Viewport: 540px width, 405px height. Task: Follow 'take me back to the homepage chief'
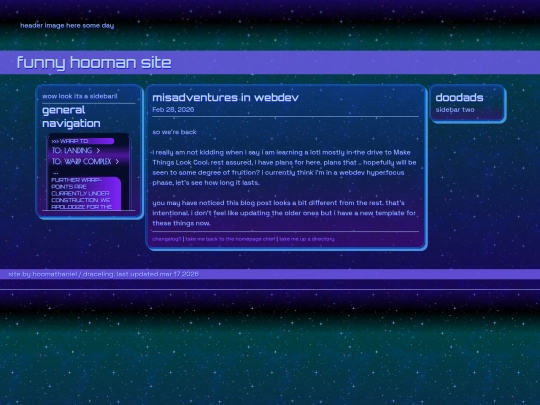point(230,239)
